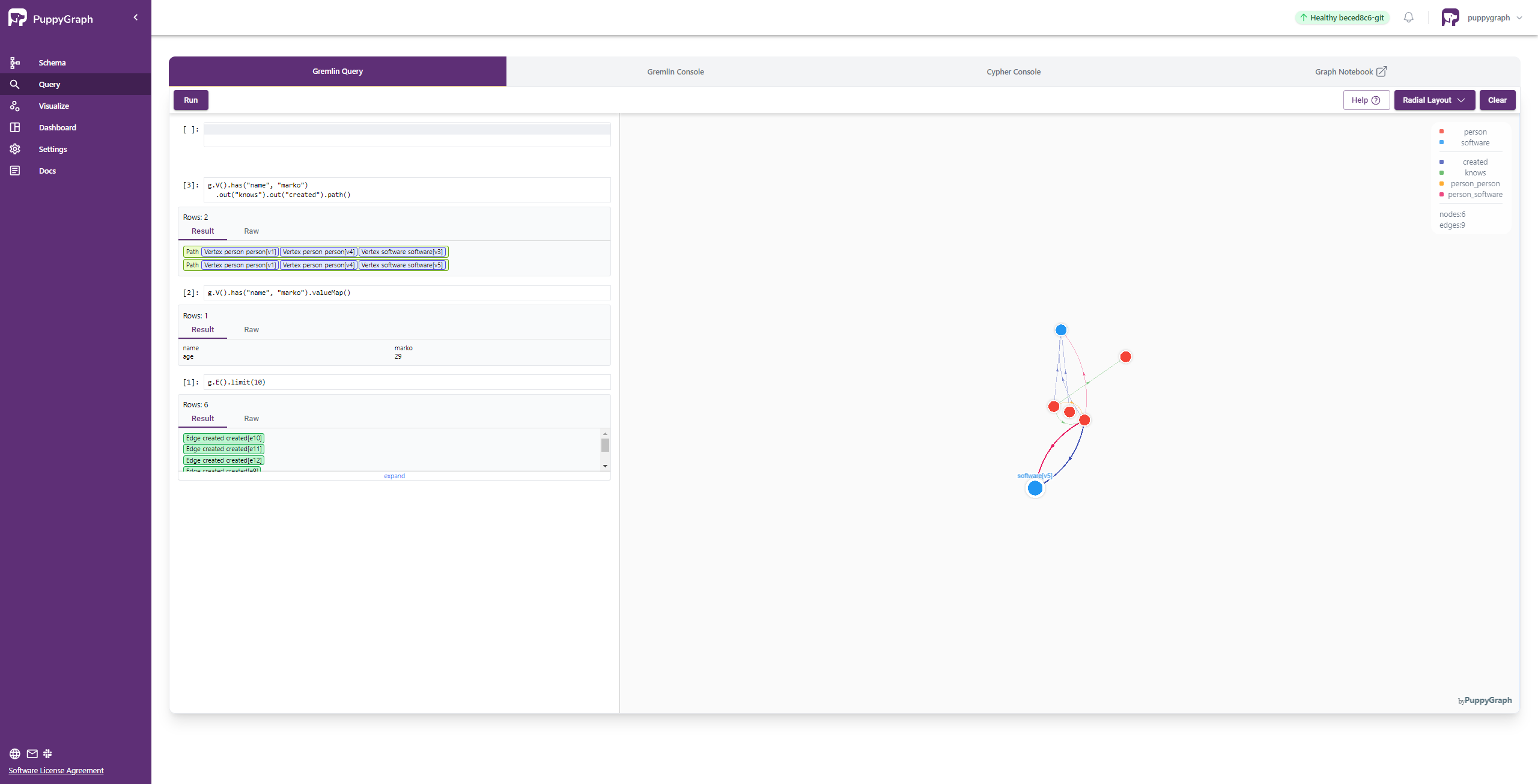Click results scrollbar up arrow
This screenshot has width=1538, height=784.
(605, 434)
